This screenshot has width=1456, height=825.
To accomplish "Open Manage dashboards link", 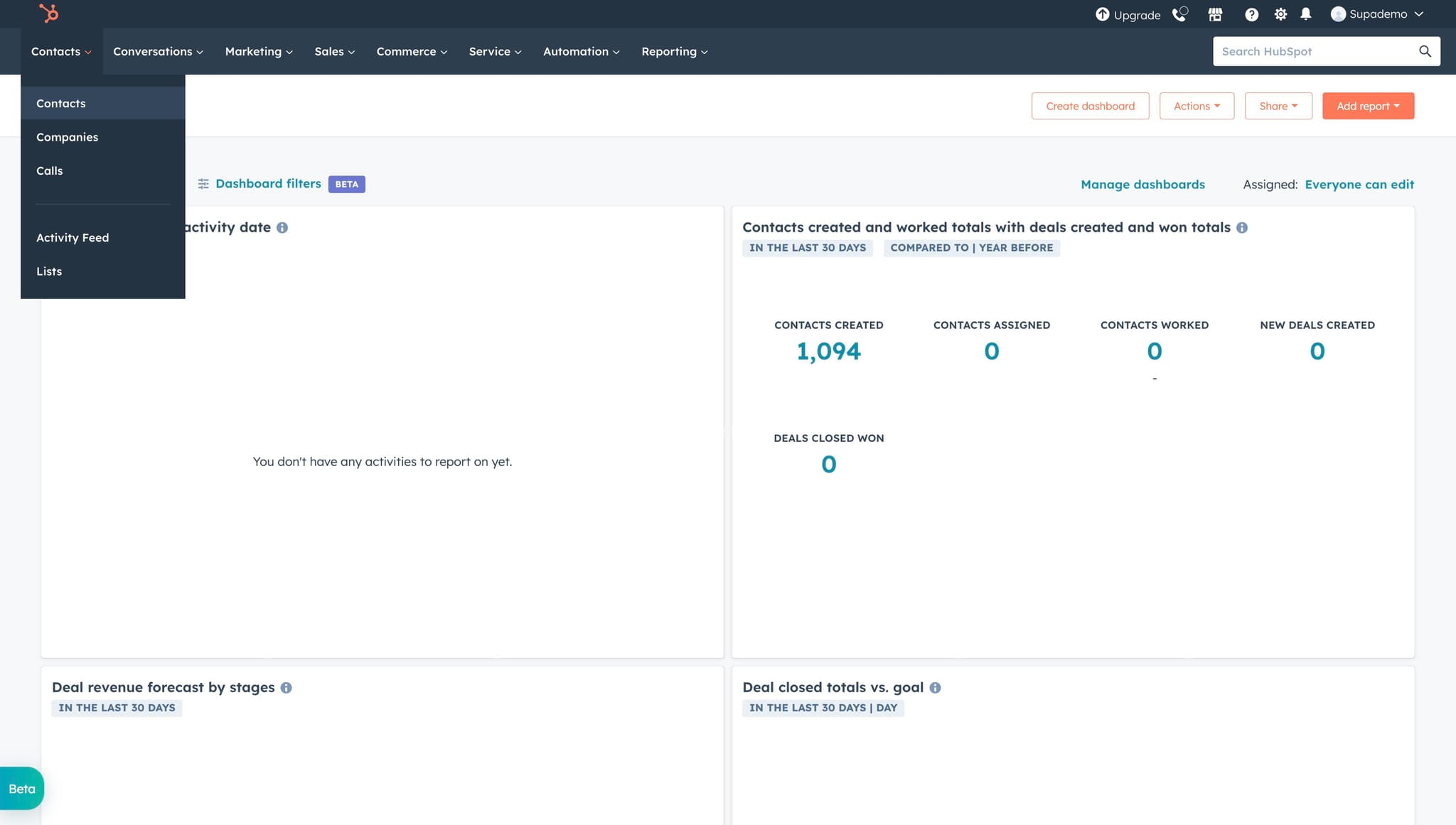I will 1142,184.
